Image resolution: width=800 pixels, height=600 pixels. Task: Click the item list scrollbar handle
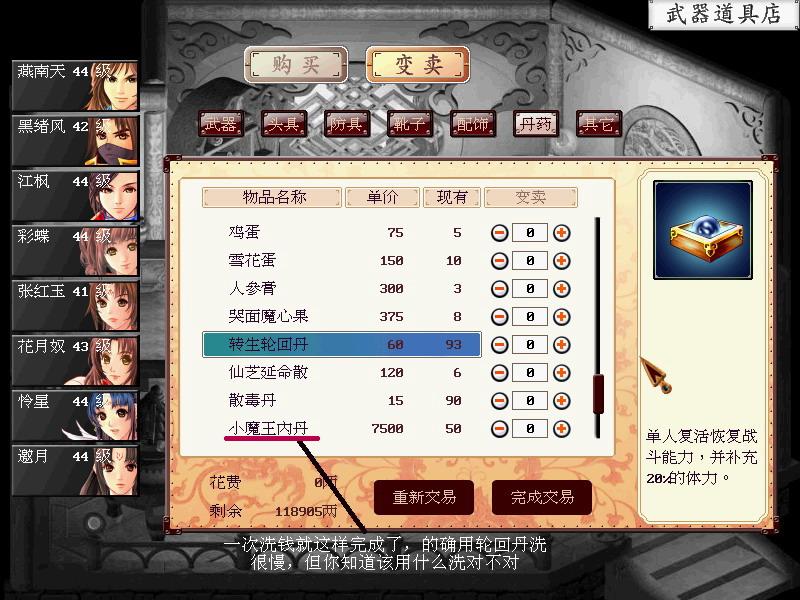(x=598, y=393)
